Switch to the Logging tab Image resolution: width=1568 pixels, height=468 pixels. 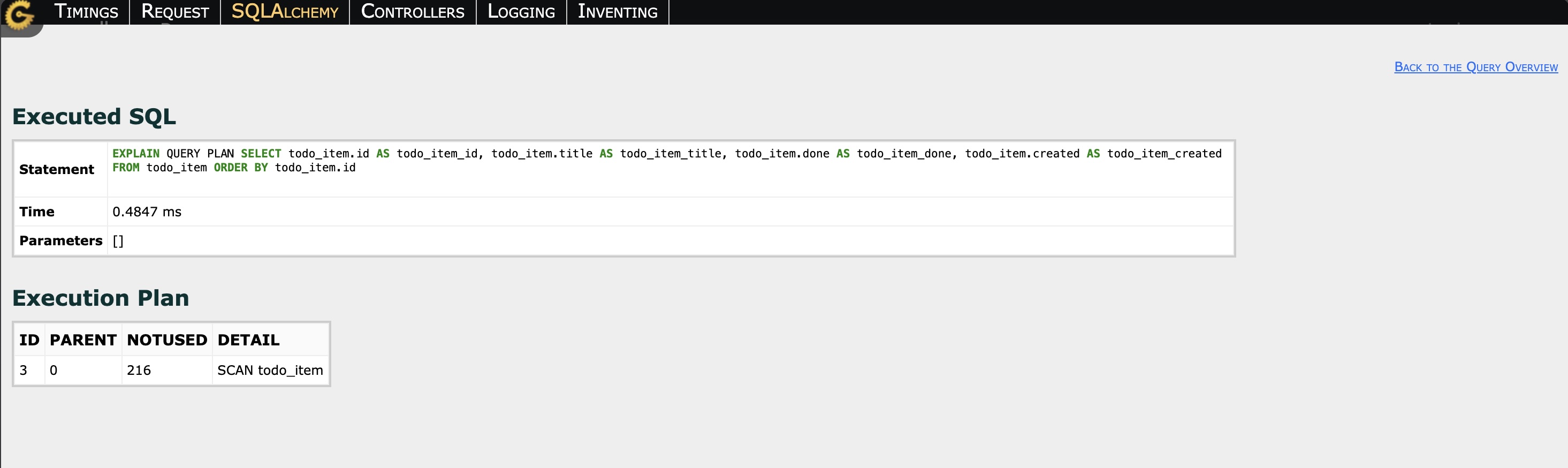click(x=521, y=12)
